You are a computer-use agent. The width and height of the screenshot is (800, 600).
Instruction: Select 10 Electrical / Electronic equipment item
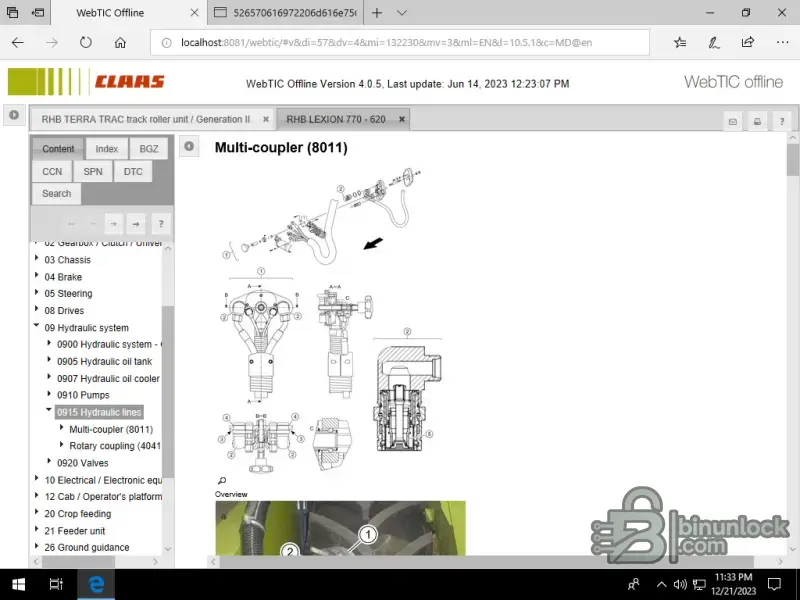tap(103, 480)
